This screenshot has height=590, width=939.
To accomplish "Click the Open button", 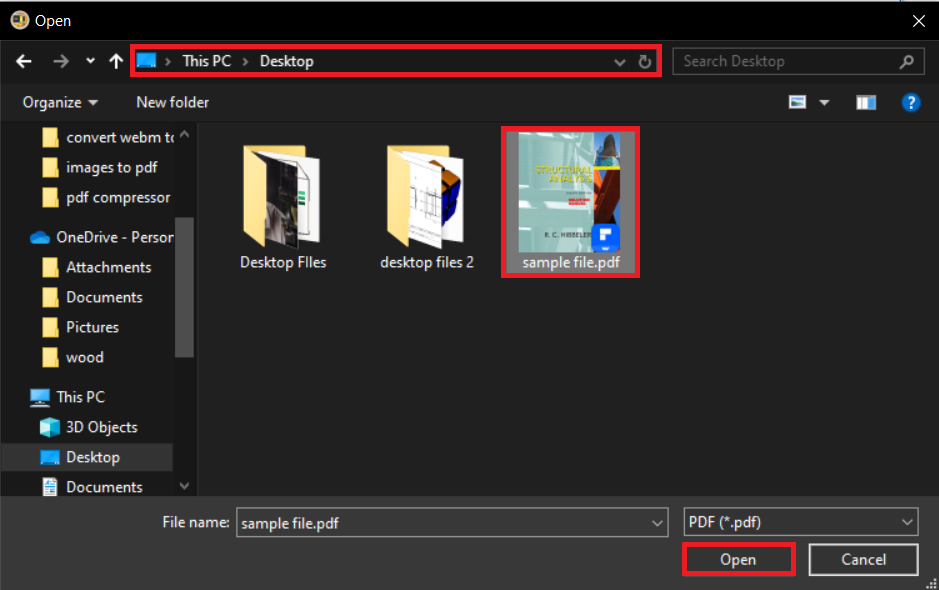I will (x=738, y=559).
